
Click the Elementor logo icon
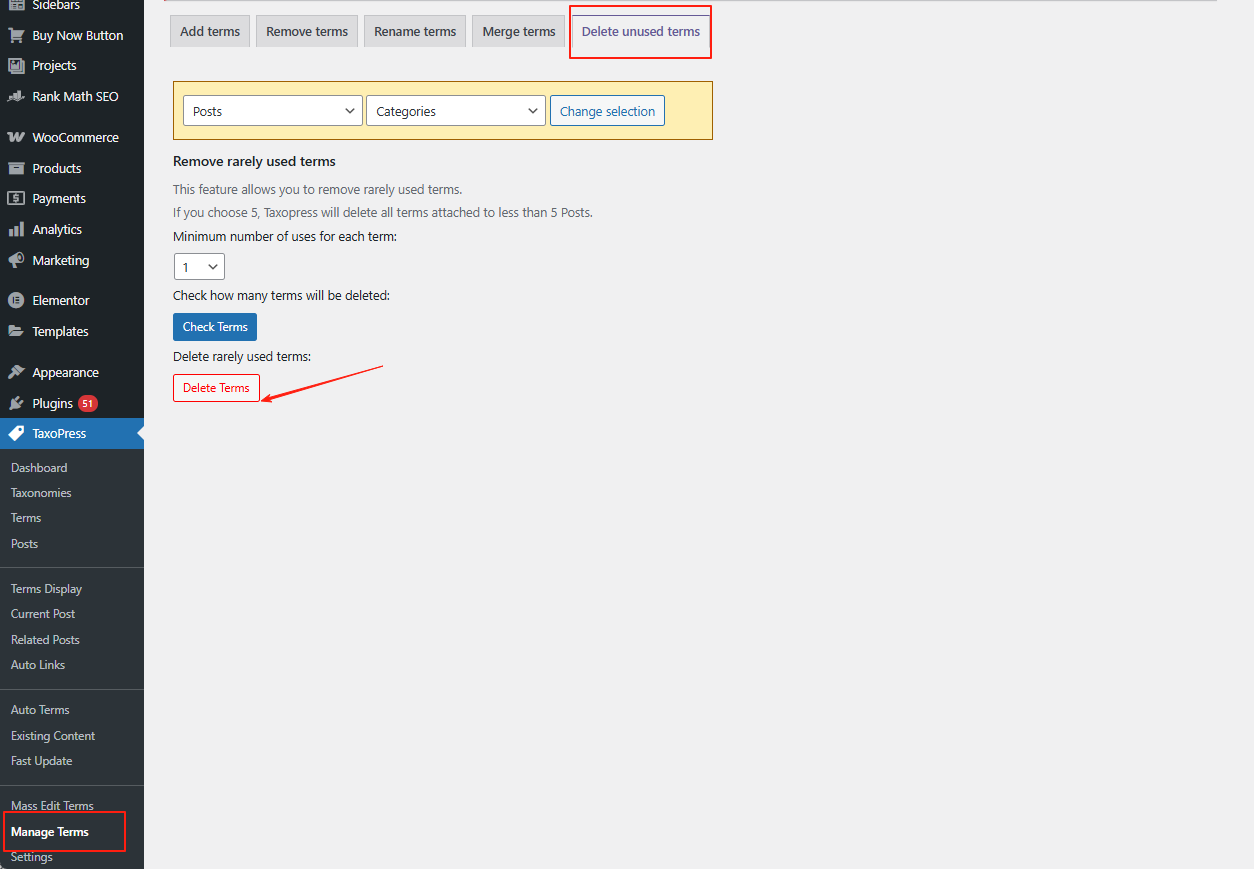[16, 300]
